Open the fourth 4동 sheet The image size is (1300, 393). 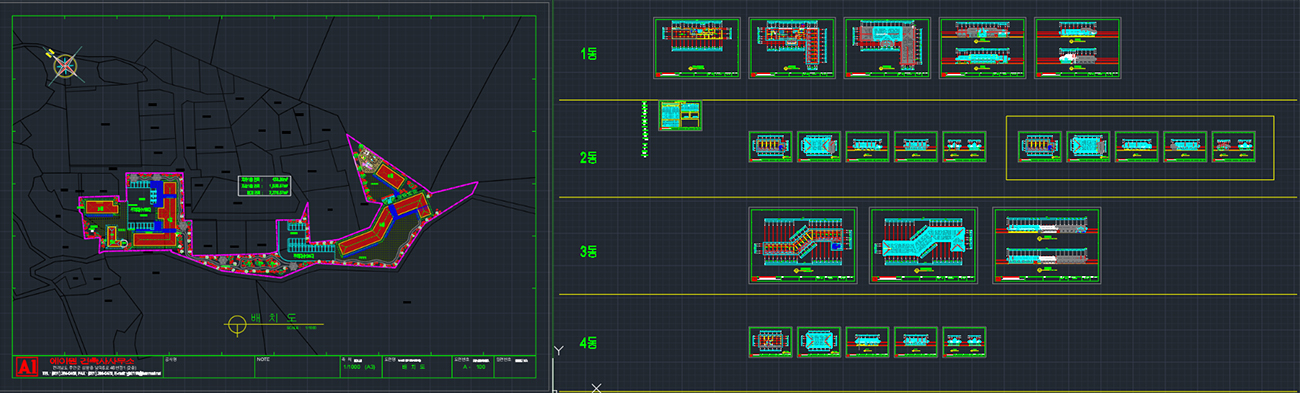915,343
